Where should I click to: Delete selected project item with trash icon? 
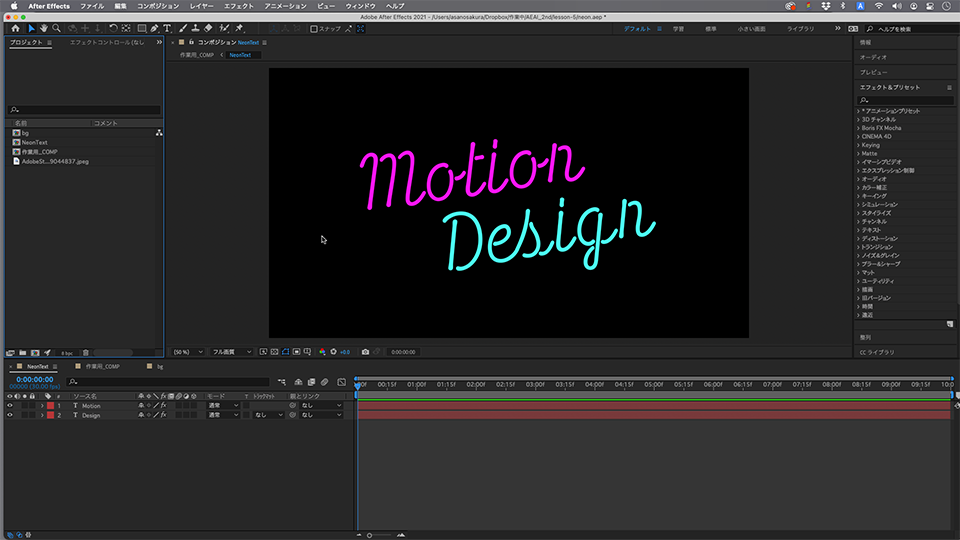point(86,353)
